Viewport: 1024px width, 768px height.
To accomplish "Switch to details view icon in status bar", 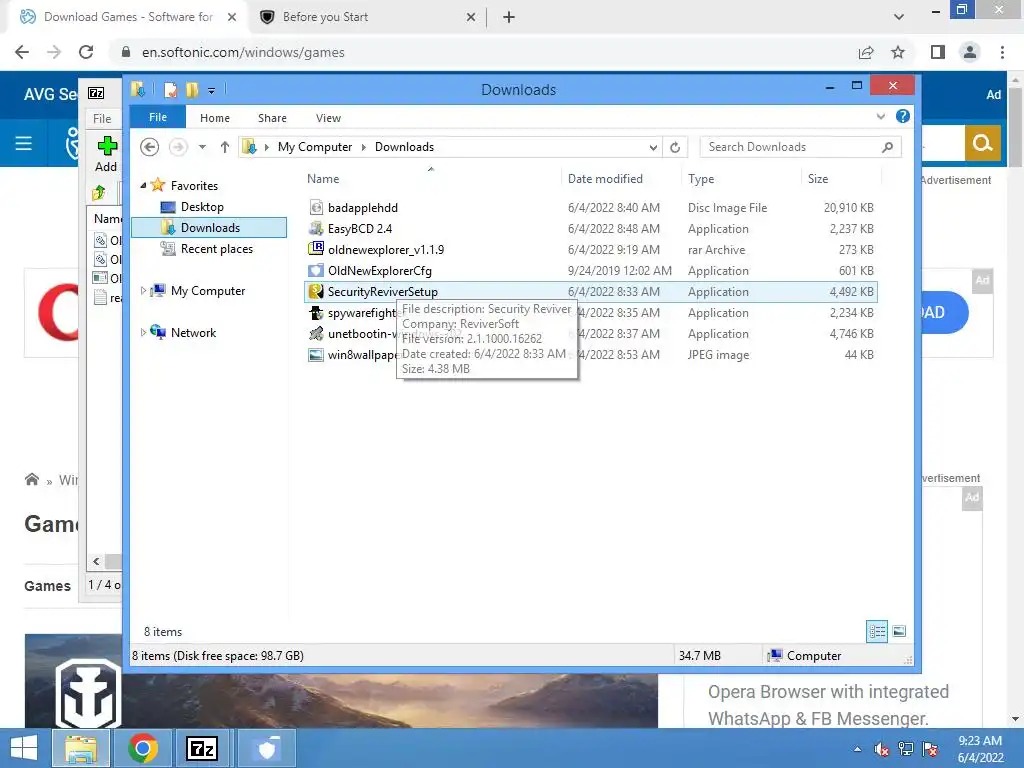I will 877,632.
